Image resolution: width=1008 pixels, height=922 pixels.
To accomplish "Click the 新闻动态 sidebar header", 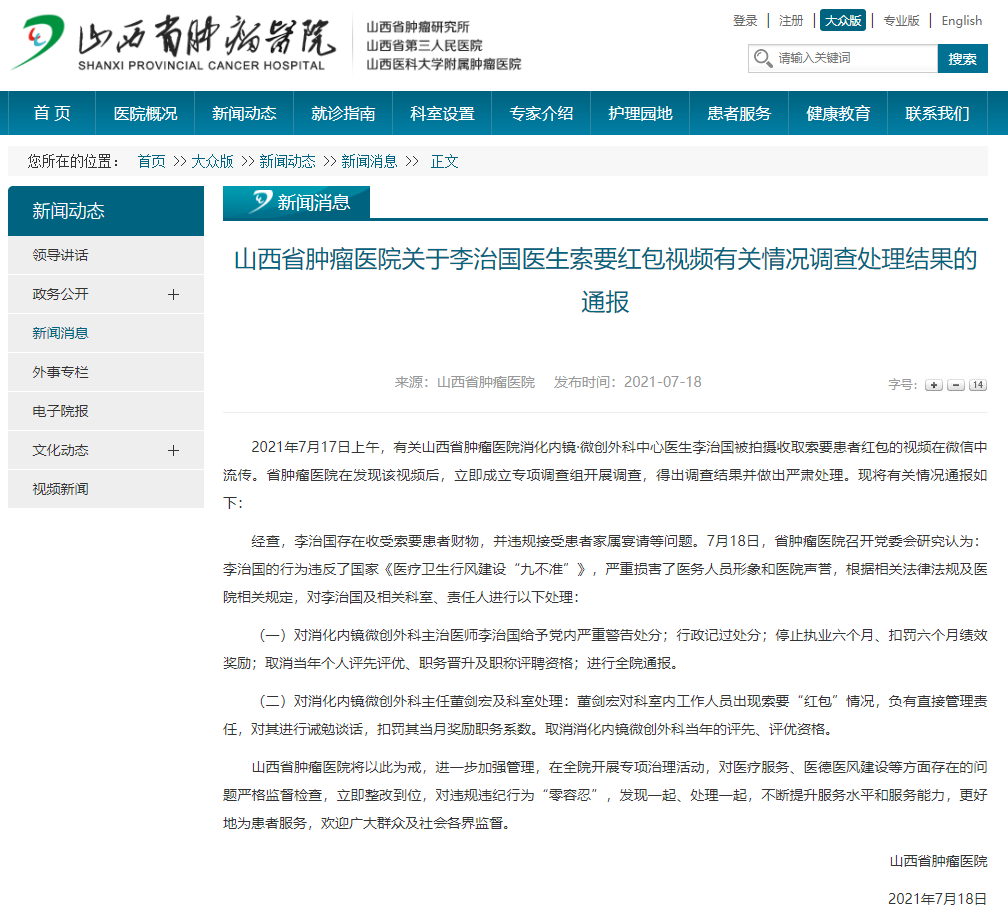I will pyautogui.click(x=106, y=211).
